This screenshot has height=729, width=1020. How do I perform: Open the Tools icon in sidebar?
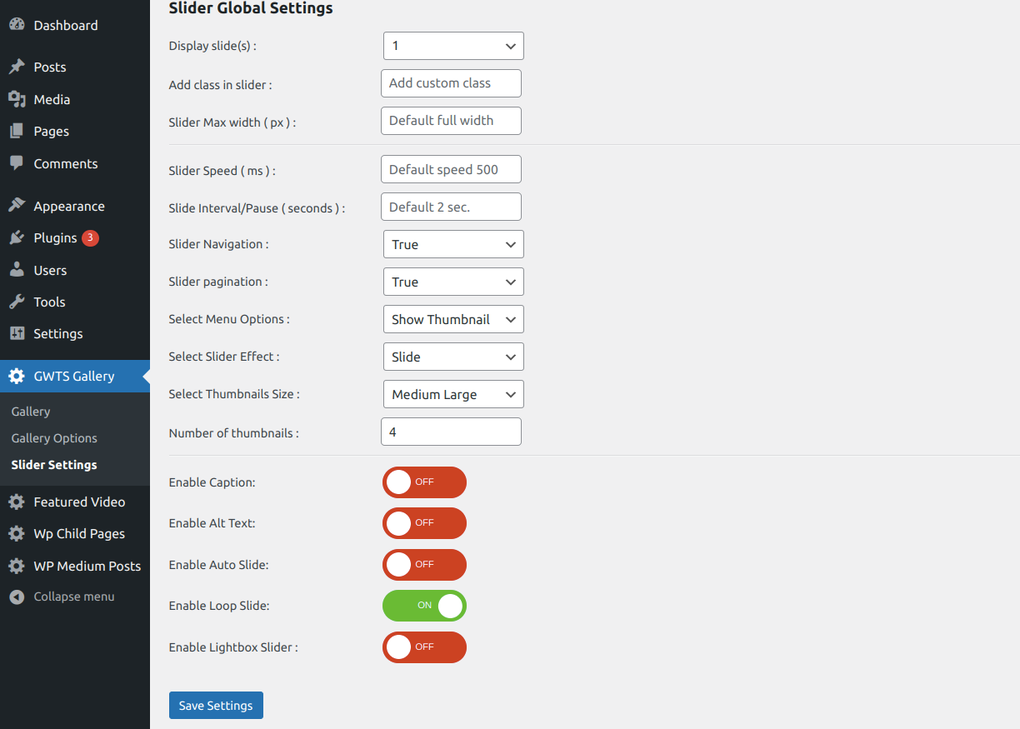18,301
